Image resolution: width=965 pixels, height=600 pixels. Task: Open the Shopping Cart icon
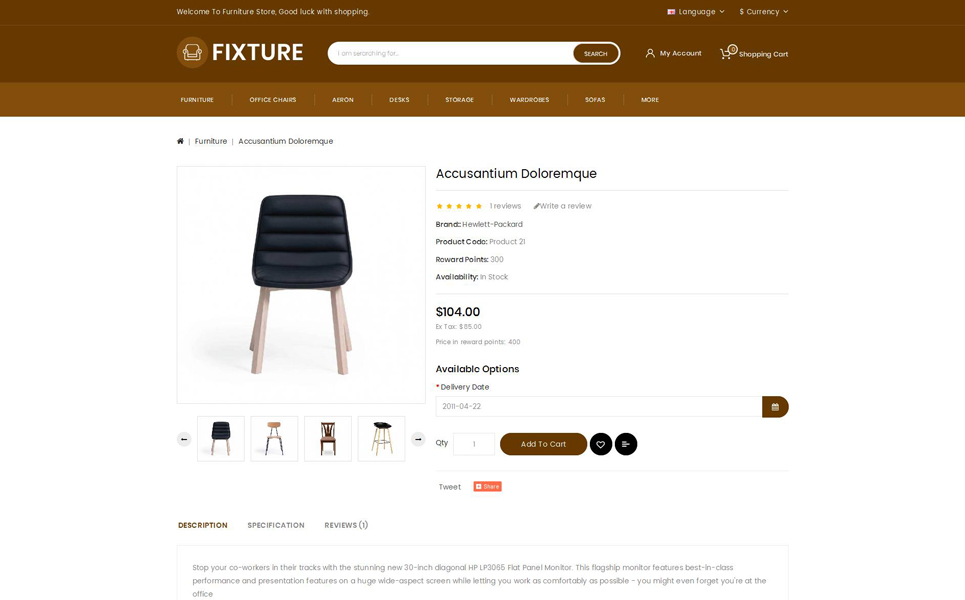pos(727,53)
